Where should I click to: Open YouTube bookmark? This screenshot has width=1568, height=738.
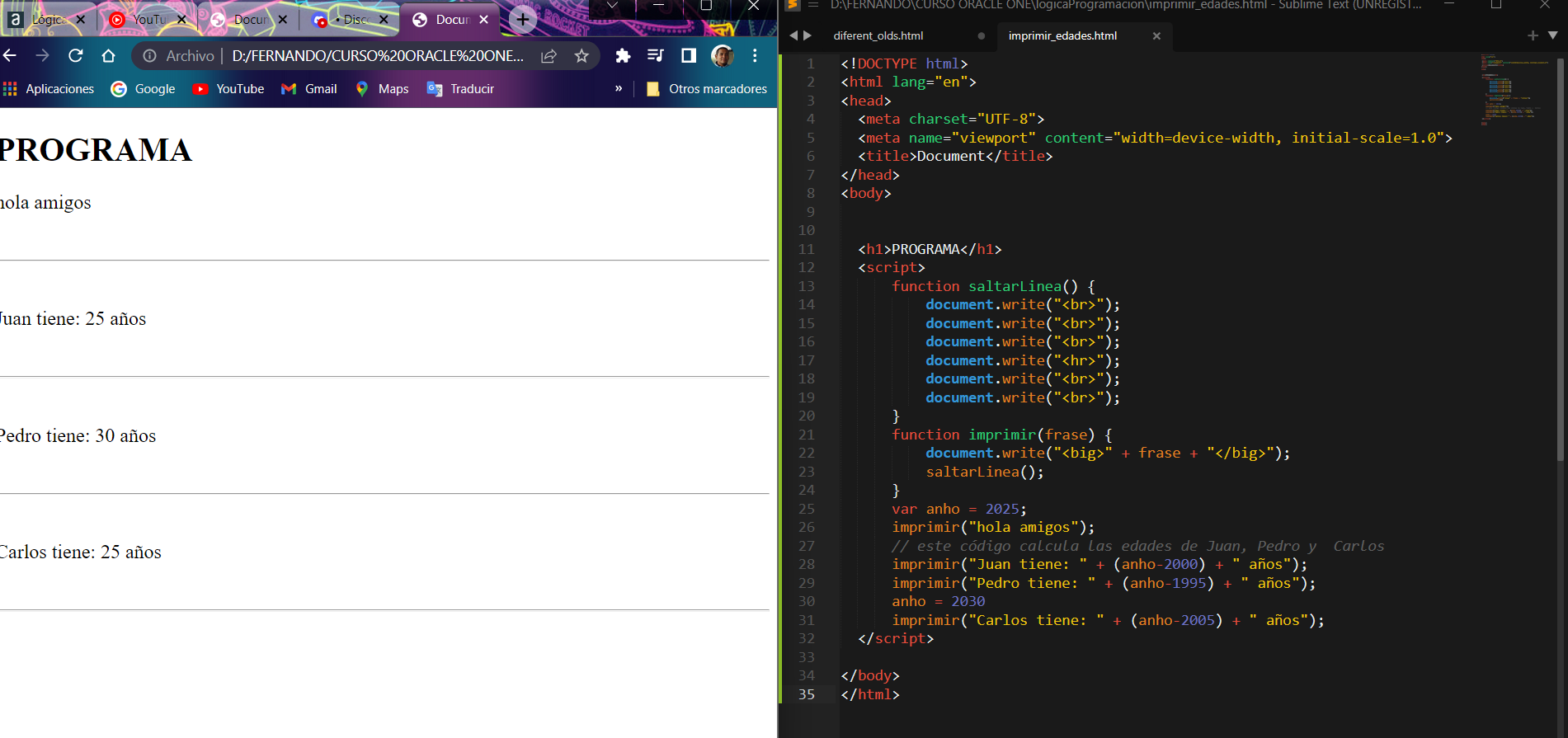pyautogui.click(x=228, y=89)
